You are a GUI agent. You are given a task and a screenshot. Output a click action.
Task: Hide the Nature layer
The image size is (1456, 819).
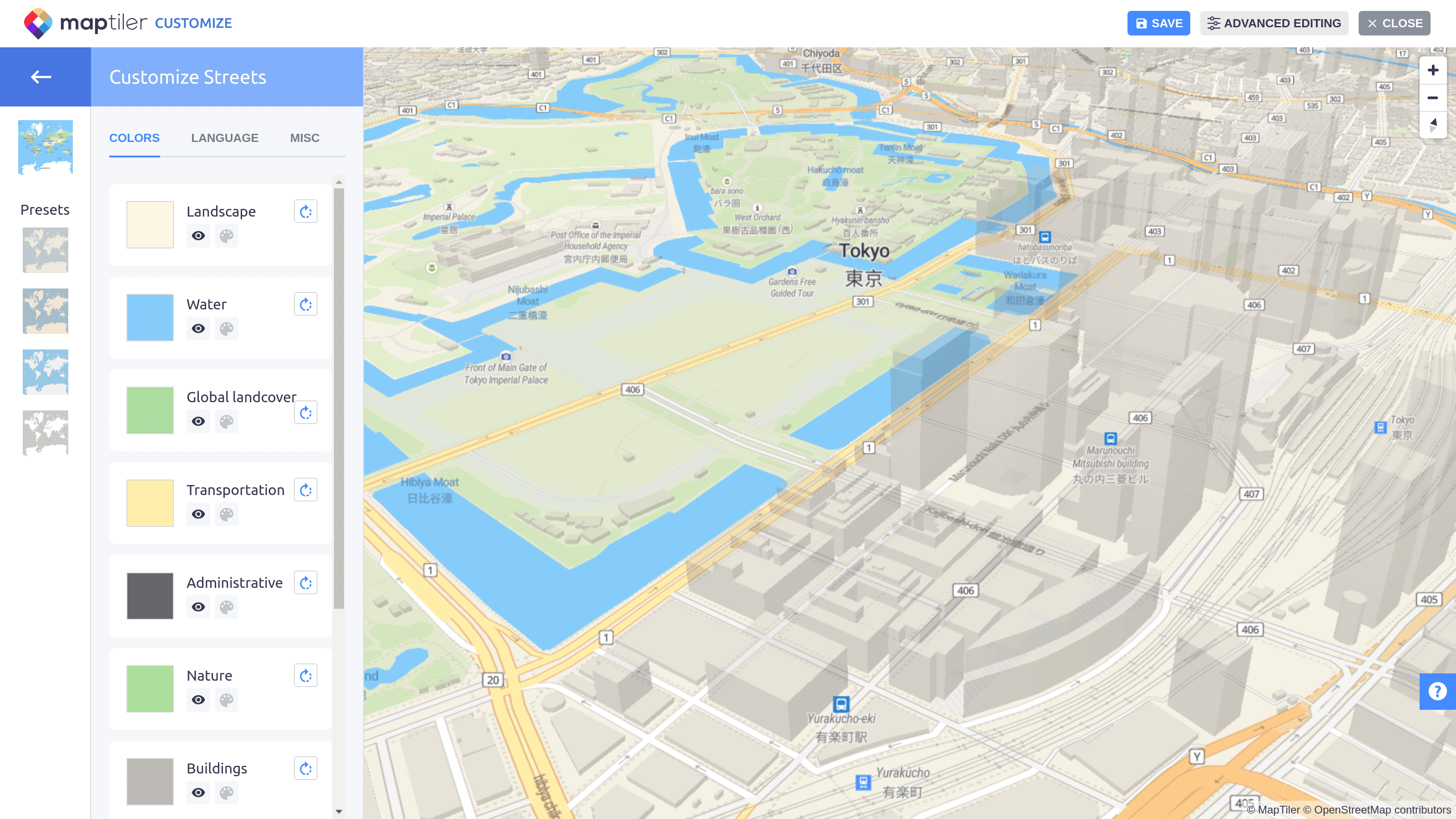(x=198, y=700)
